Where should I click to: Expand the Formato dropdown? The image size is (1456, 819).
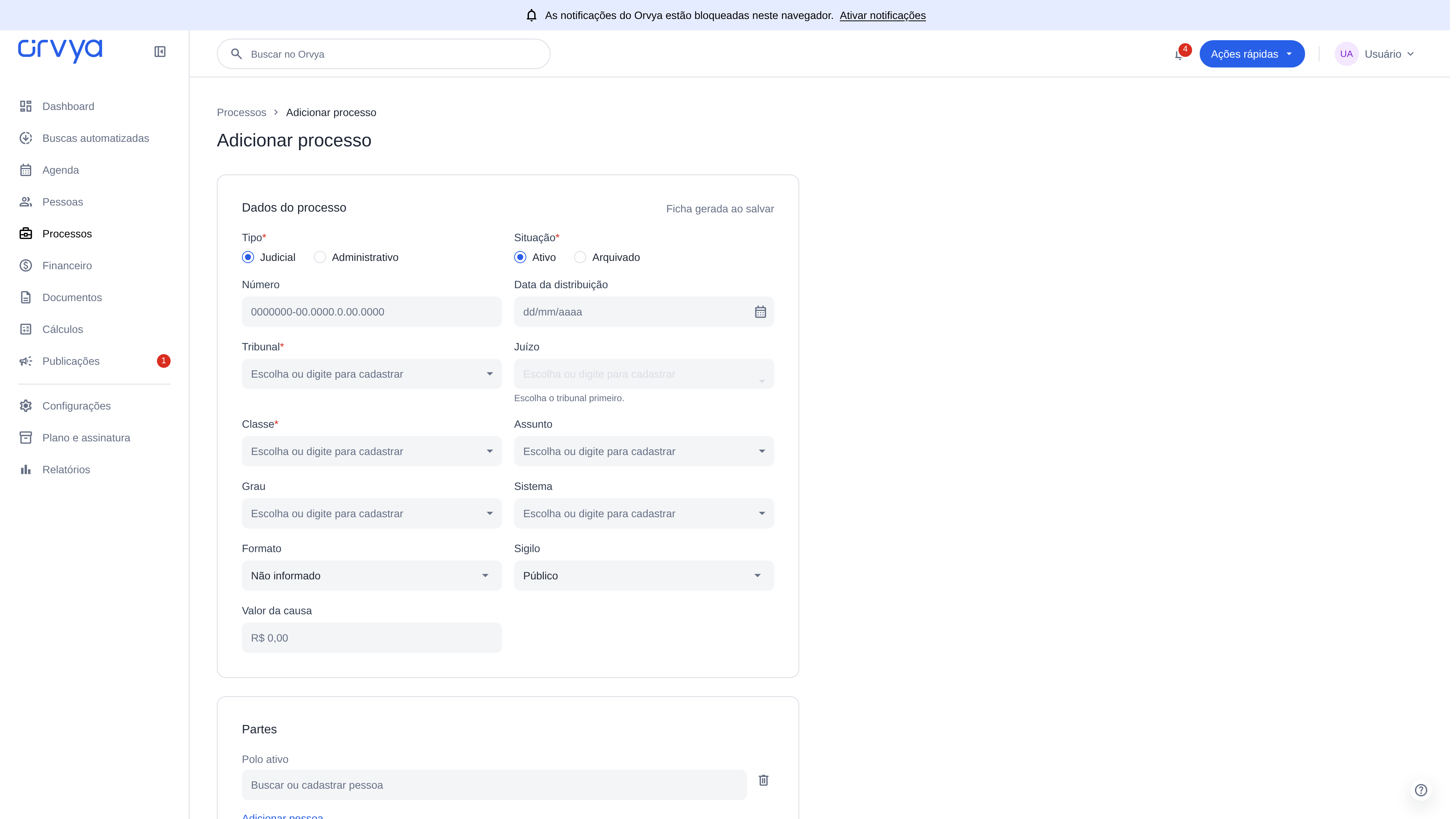tap(372, 576)
